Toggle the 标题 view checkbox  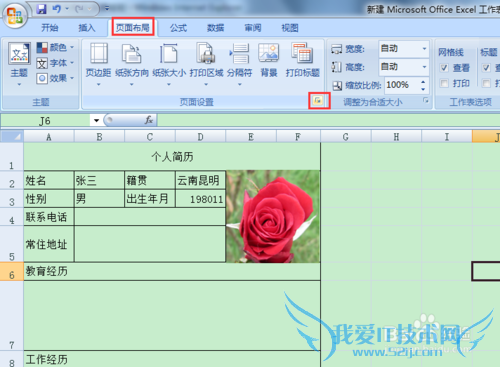486,68
